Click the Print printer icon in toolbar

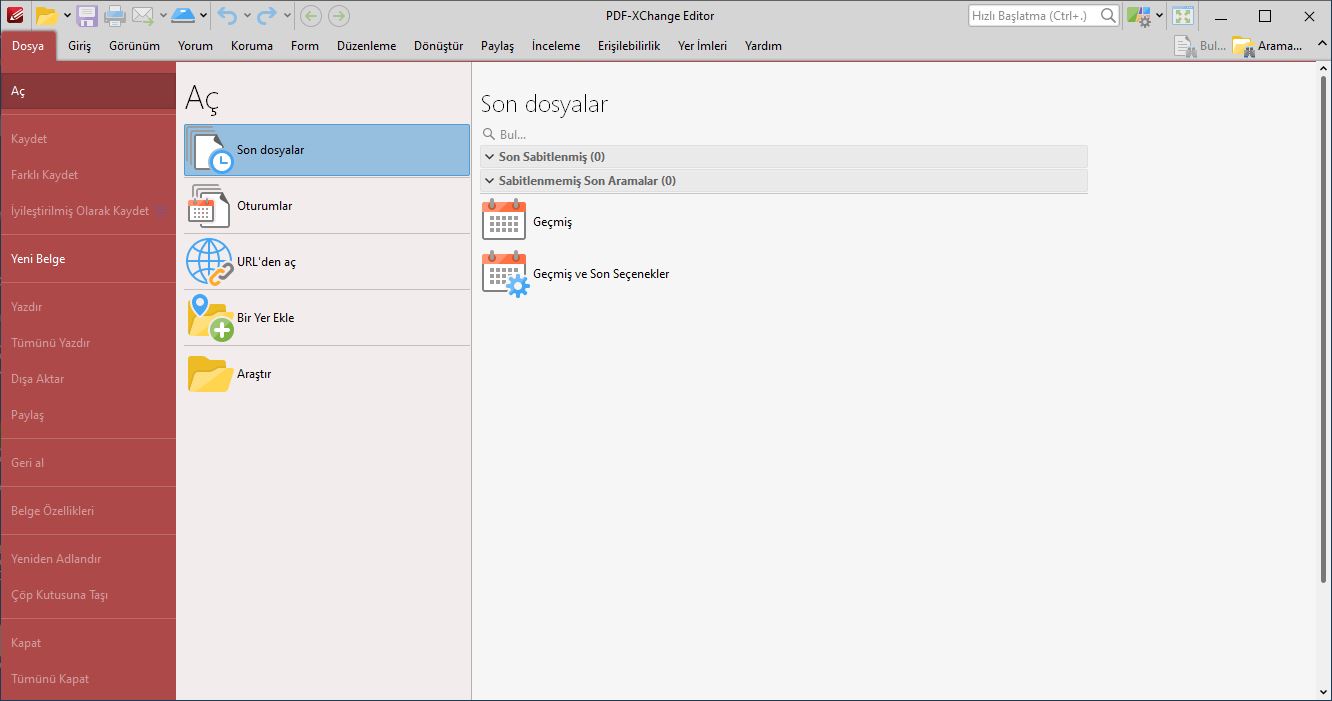[x=115, y=15]
